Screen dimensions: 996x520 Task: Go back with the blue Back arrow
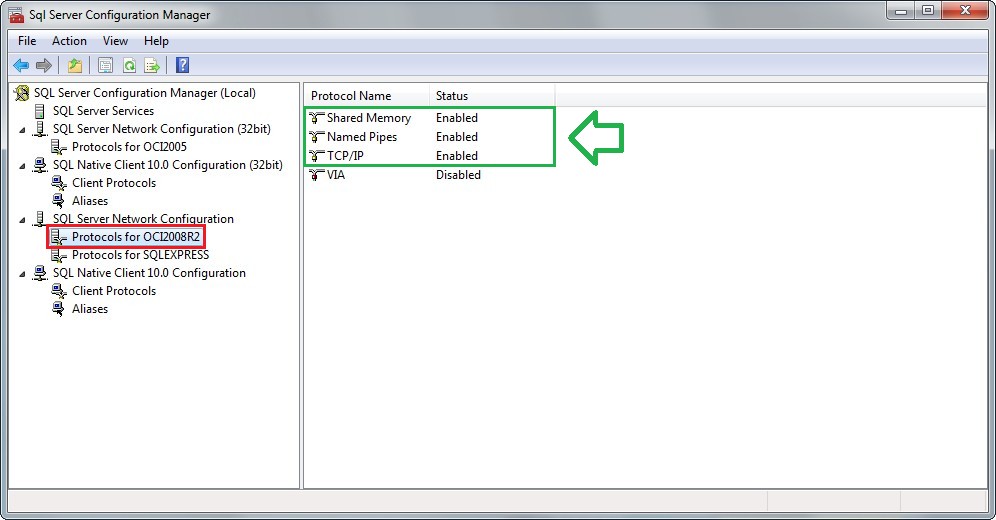pos(21,65)
